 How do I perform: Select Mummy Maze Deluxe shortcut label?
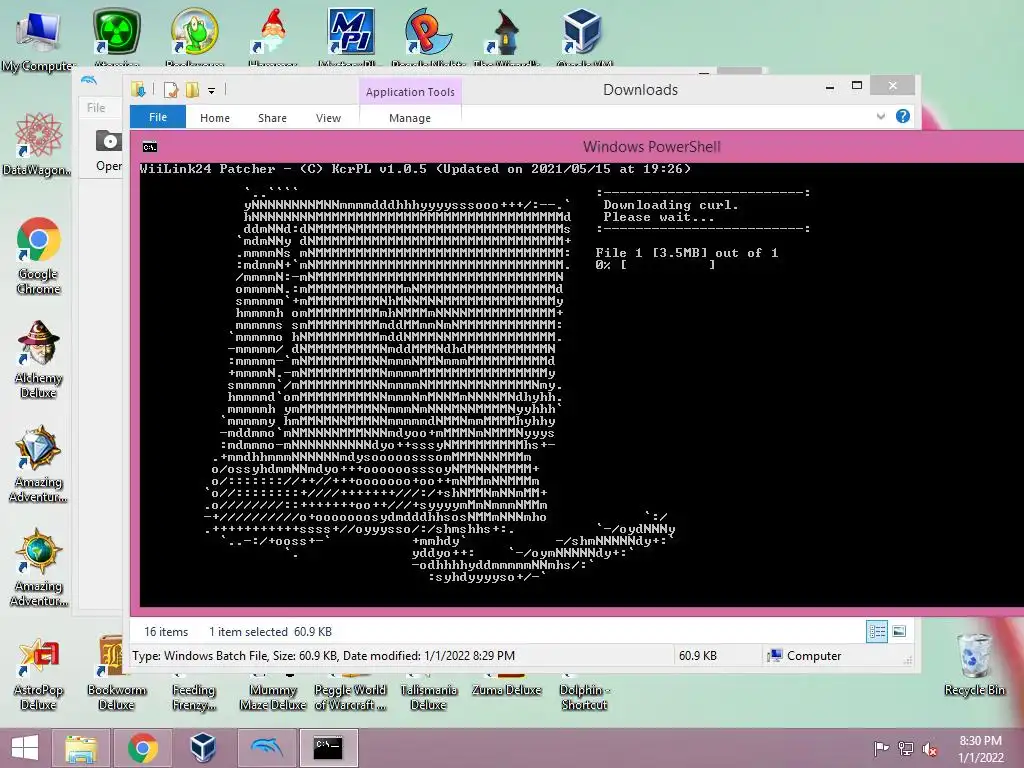pos(273,697)
